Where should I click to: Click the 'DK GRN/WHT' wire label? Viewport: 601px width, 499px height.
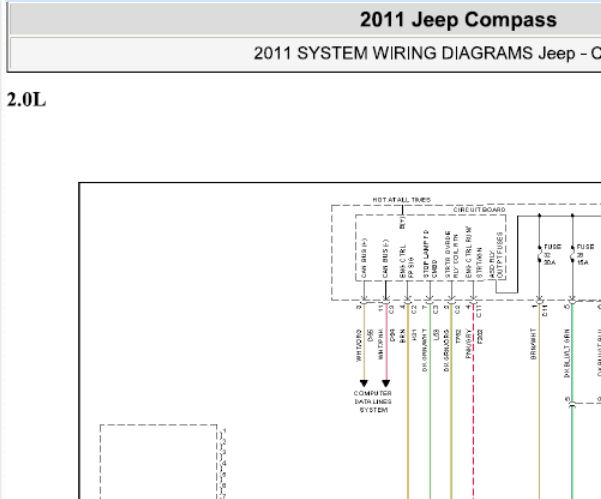(424, 350)
